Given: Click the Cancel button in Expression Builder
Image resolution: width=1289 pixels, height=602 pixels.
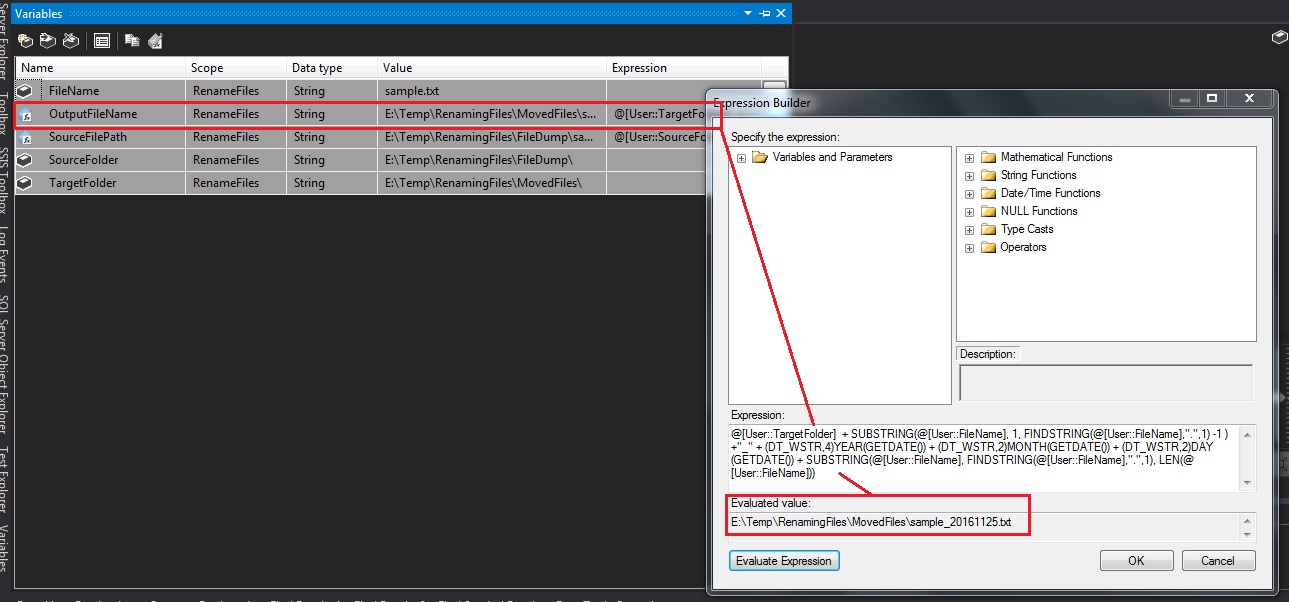Looking at the screenshot, I should point(1218,560).
